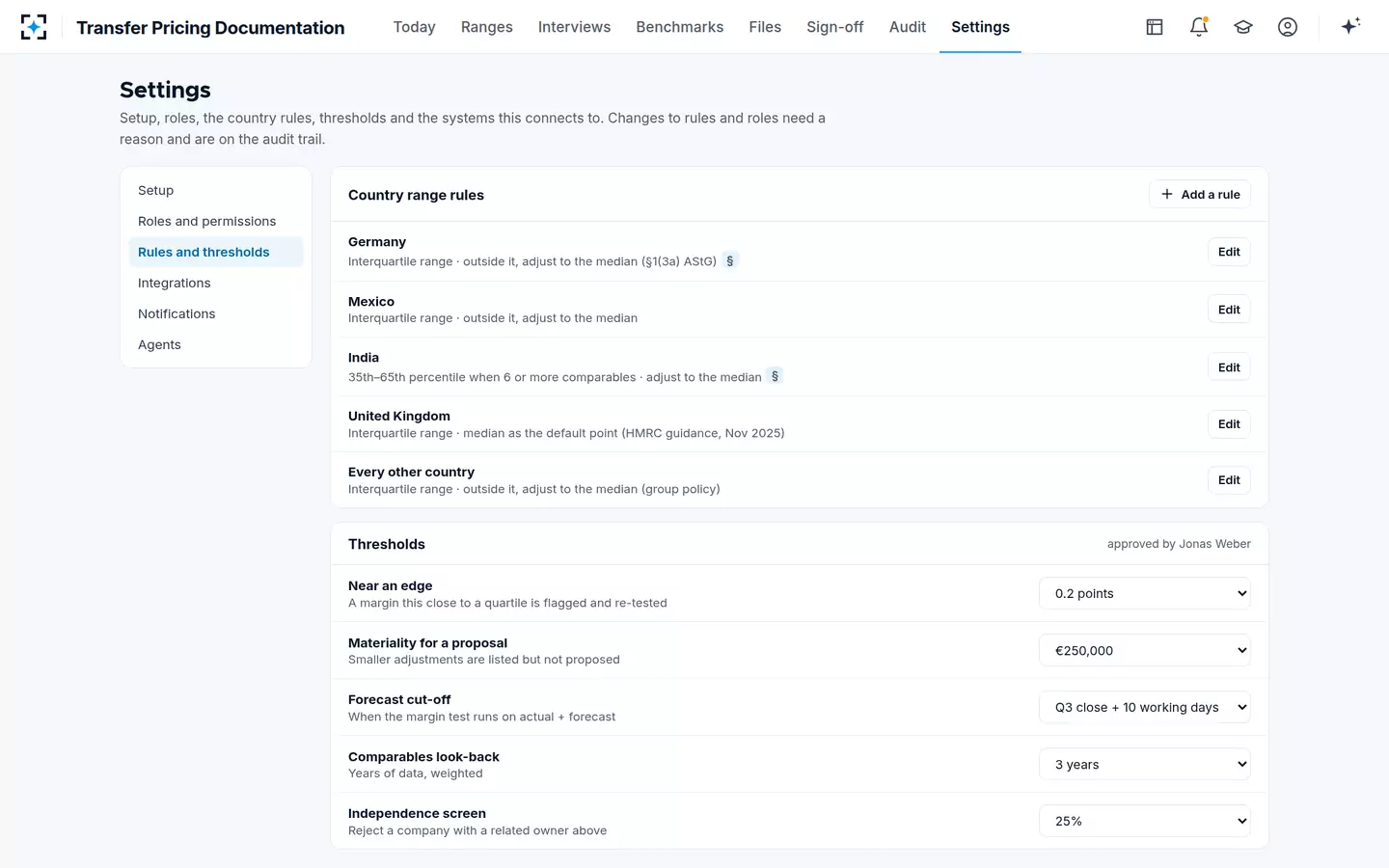Open the Interviews tab
1389x868 pixels.
[x=574, y=27]
